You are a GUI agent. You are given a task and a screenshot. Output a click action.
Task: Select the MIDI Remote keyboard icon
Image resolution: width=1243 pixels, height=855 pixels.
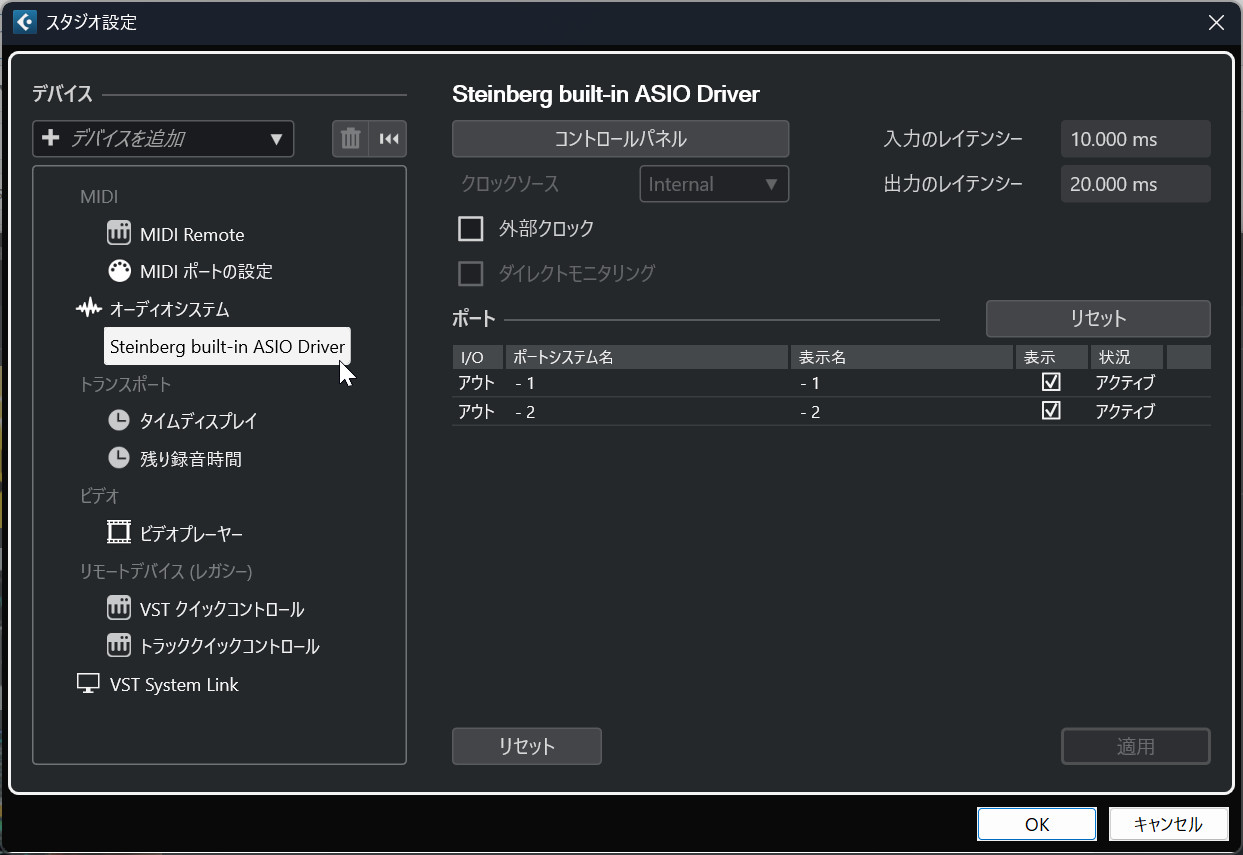[x=119, y=234]
